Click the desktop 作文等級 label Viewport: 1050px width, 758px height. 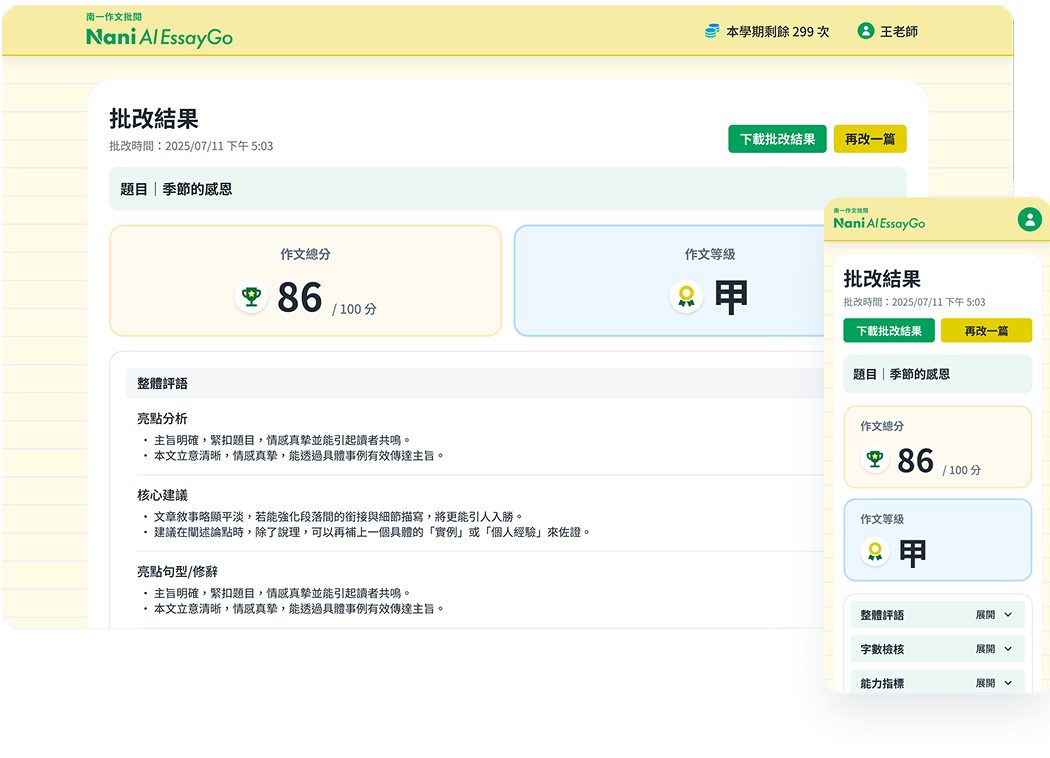[x=710, y=254]
